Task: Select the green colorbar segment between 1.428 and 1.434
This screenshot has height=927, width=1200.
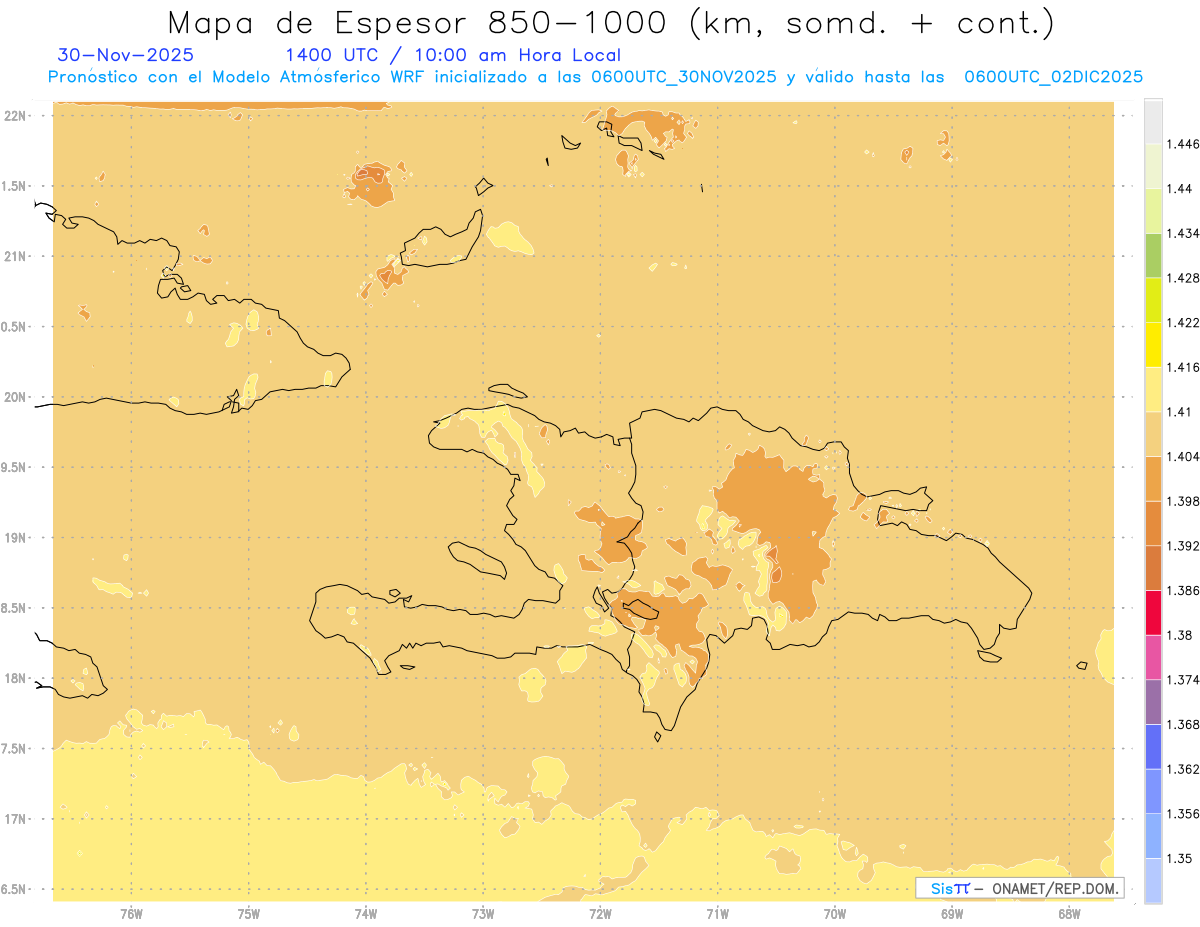Action: [1153, 255]
